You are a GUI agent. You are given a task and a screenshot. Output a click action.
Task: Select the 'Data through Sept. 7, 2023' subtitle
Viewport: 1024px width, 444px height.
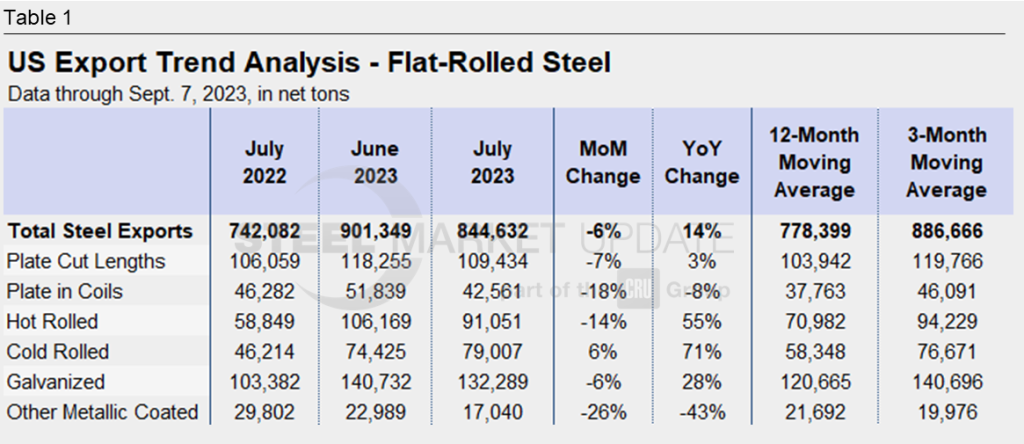tap(177, 93)
